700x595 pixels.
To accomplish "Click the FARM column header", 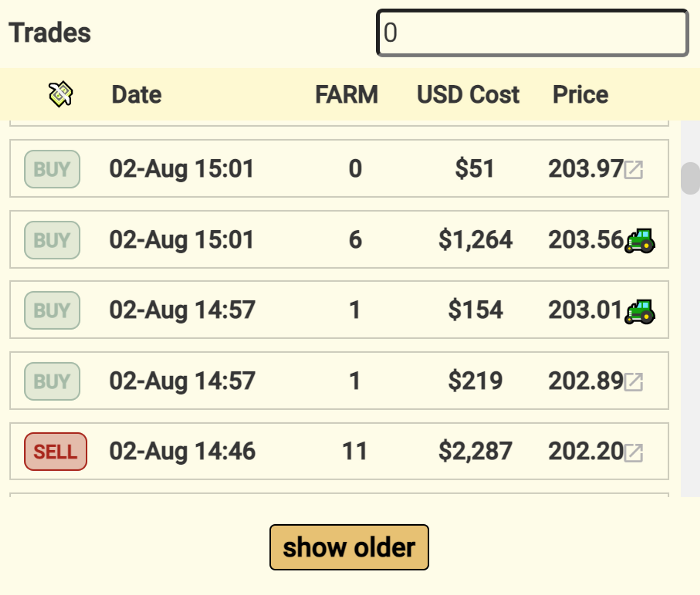I will coord(347,95).
